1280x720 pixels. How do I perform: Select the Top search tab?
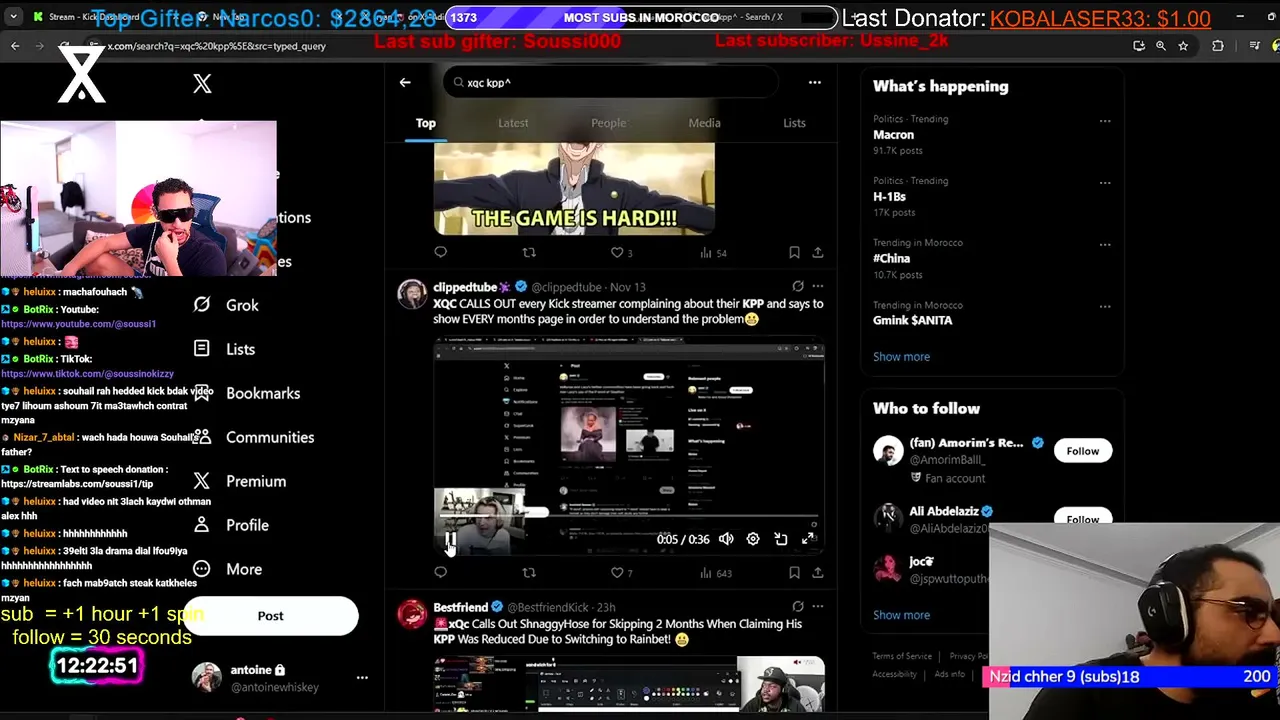[x=426, y=123]
